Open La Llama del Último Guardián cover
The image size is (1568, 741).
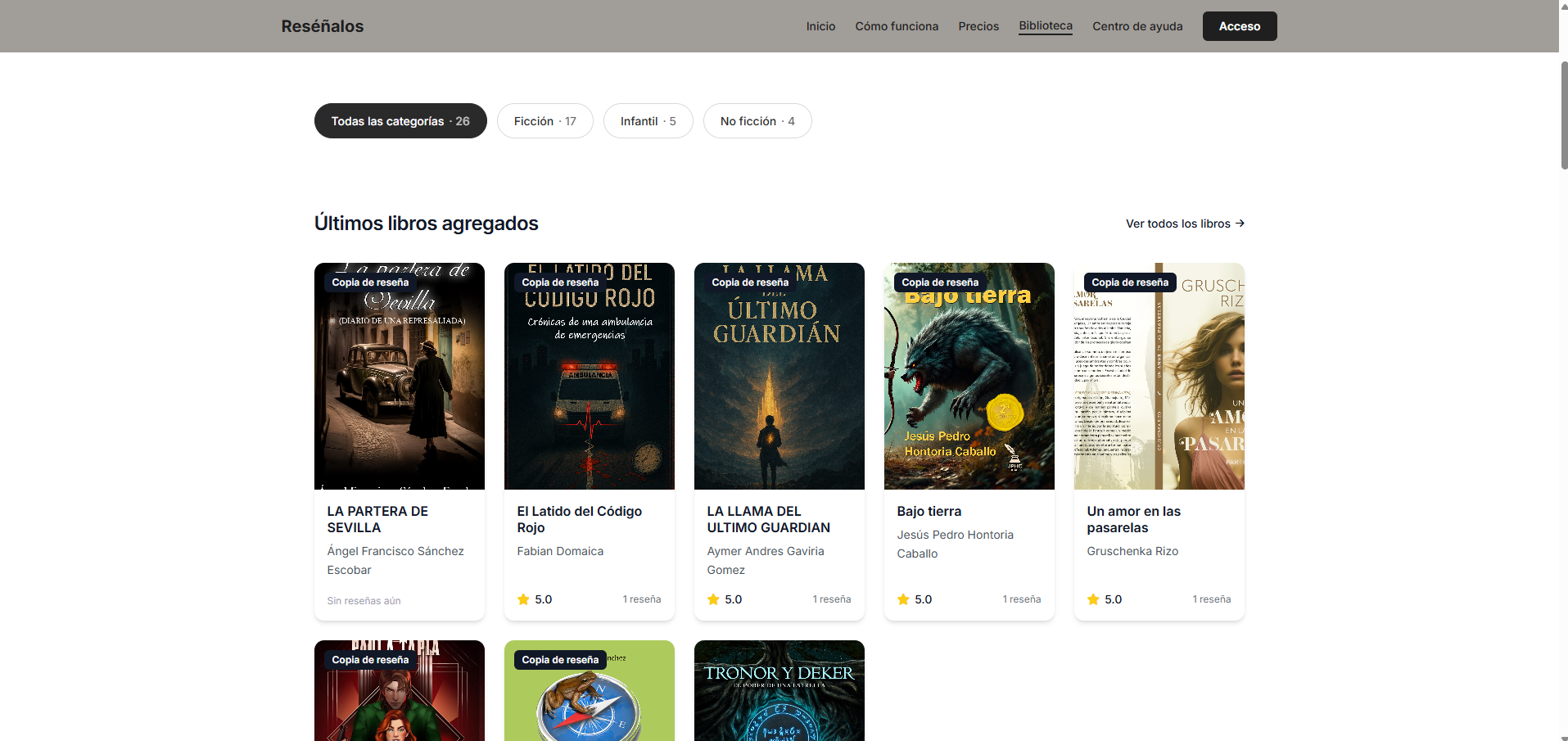pos(779,376)
